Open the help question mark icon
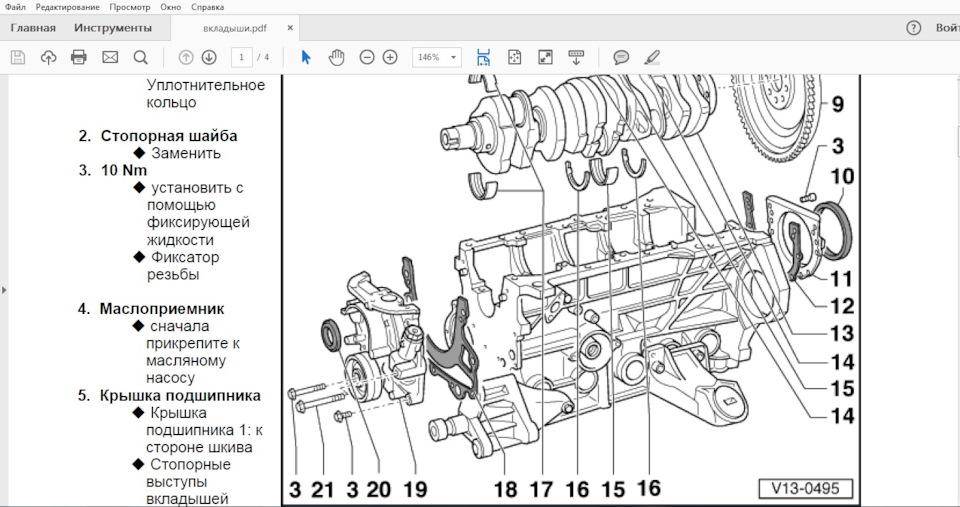Image resolution: width=960 pixels, height=507 pixels. coord(913,28)
